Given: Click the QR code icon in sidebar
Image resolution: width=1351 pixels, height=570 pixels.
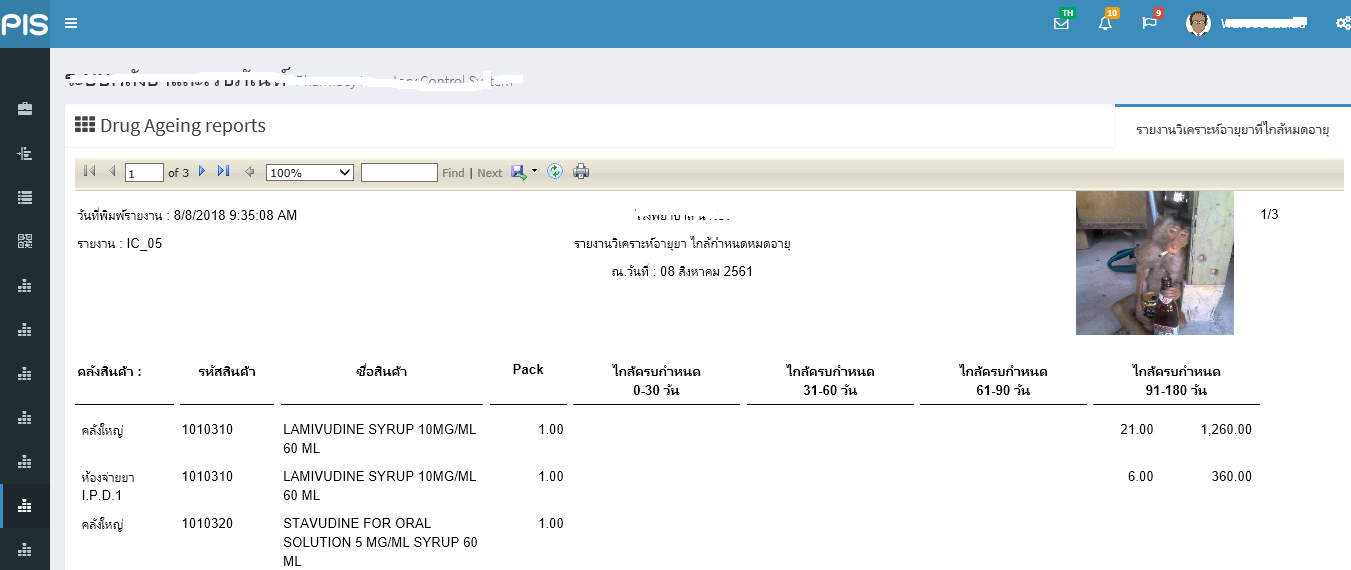Looking at the screenshot, I should point(25,241).
